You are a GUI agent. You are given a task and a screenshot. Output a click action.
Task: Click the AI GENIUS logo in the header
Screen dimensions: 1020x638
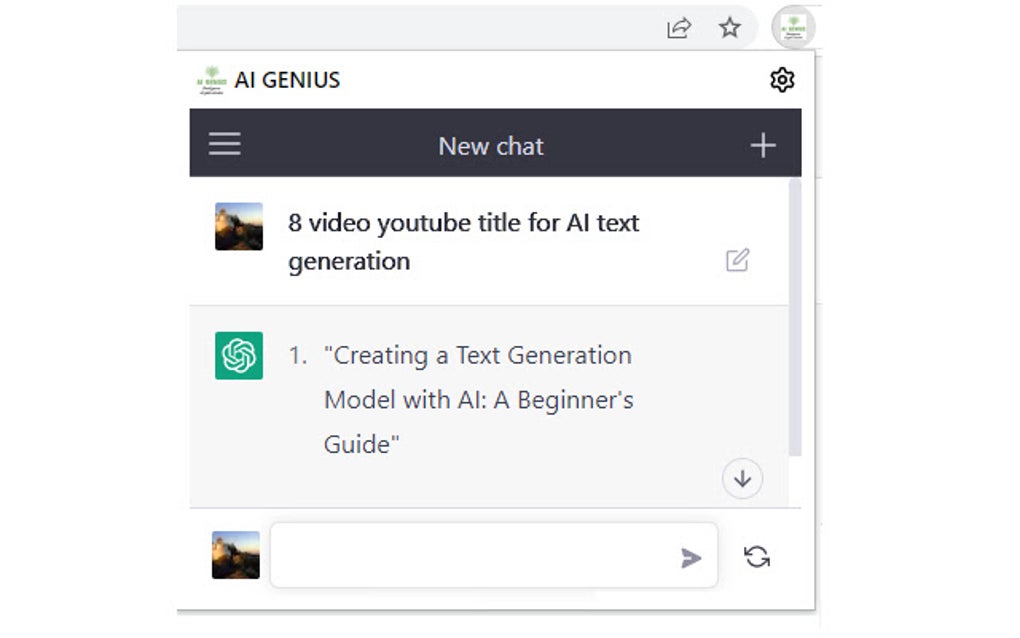coord(212,79)
